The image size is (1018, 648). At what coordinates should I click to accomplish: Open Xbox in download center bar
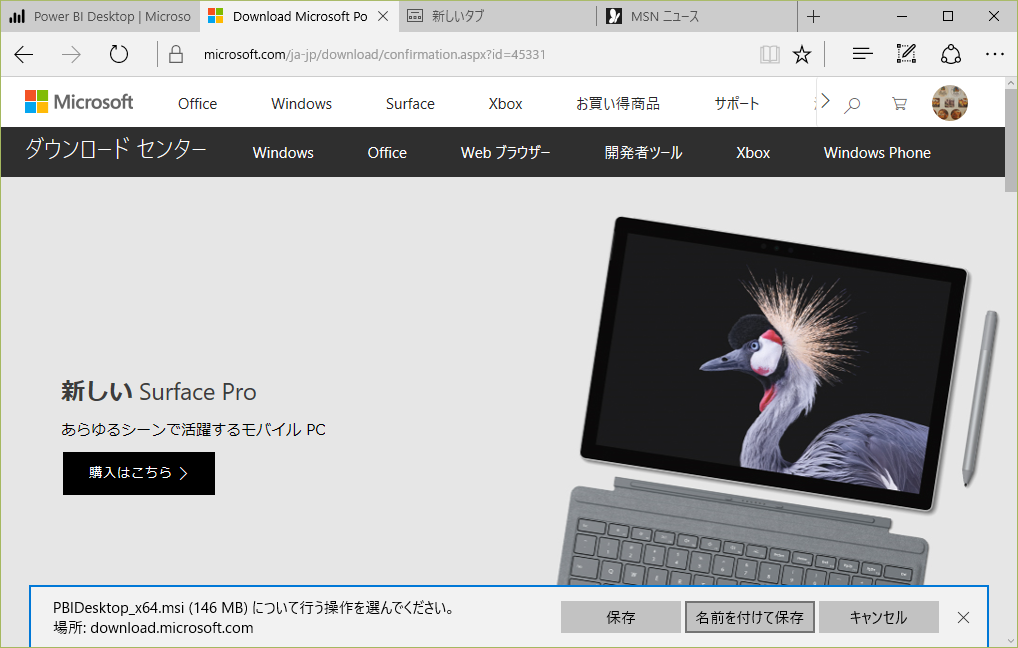753,153
